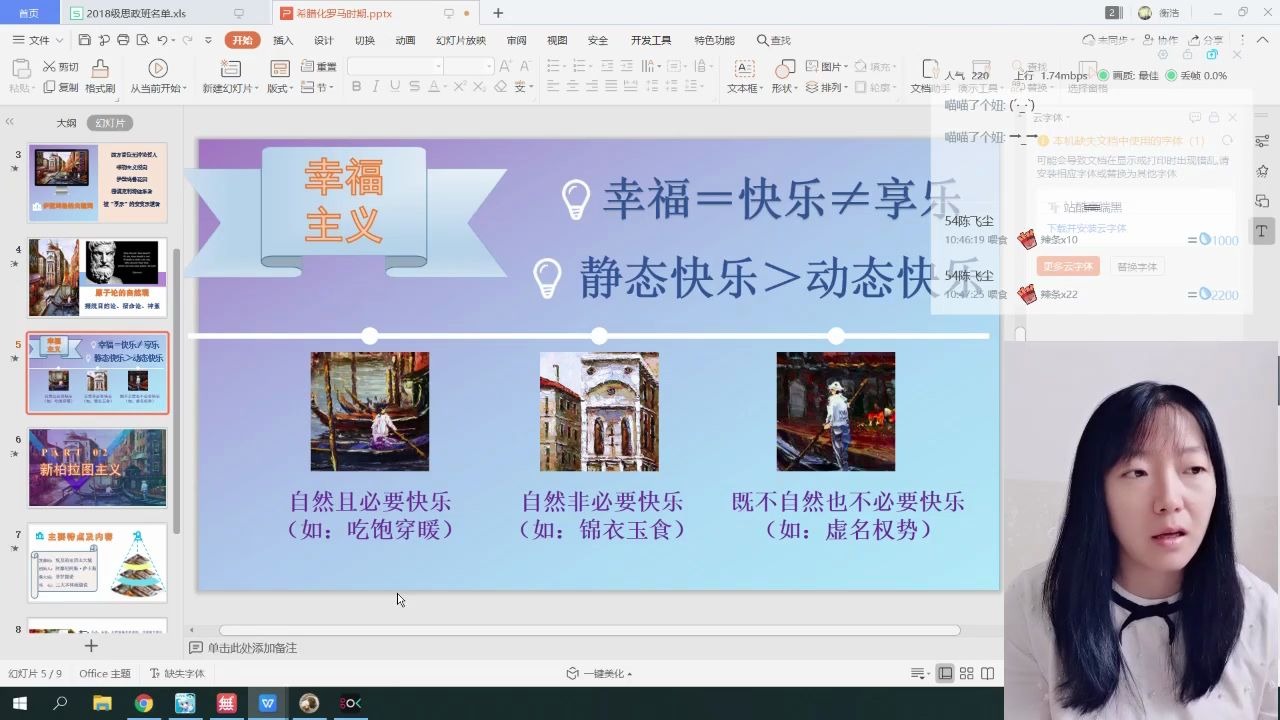Open the Design (设计) ribbon tab

[324, 40]
